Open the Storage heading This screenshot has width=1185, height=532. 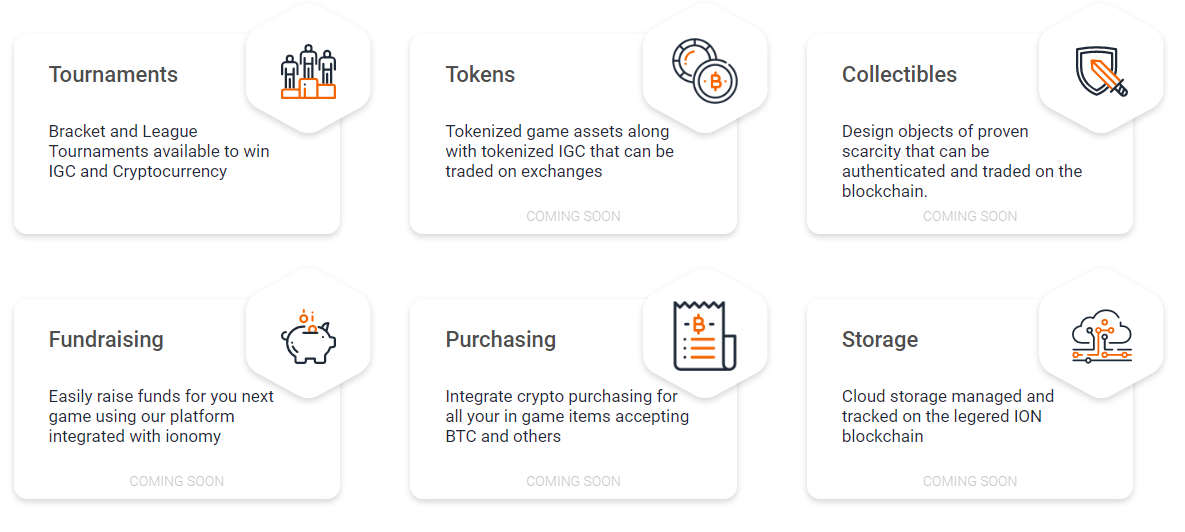(880, 339)
